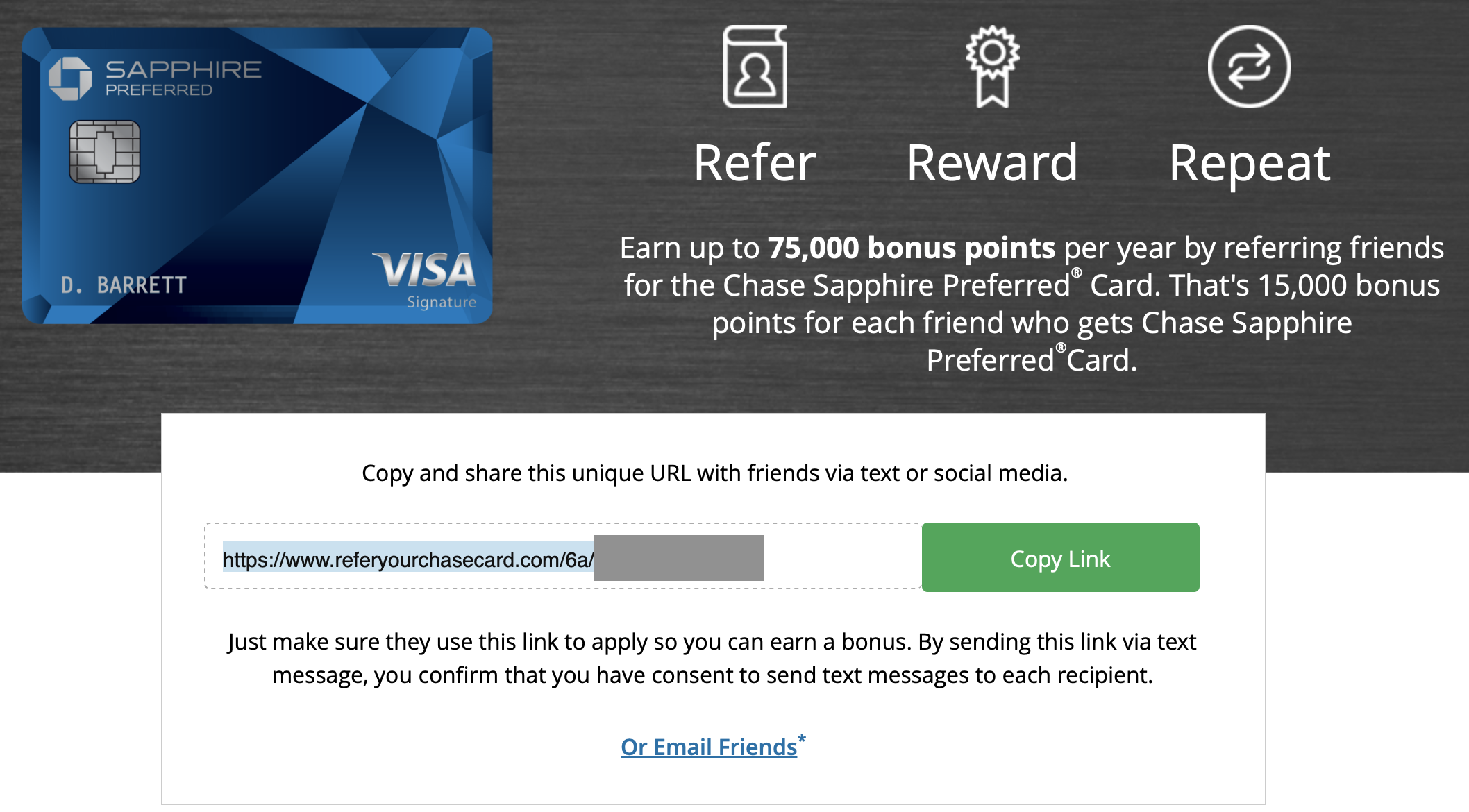Click the gray redacted block in URL
The image size is (1469, 812).
click(x=679, y=558)
